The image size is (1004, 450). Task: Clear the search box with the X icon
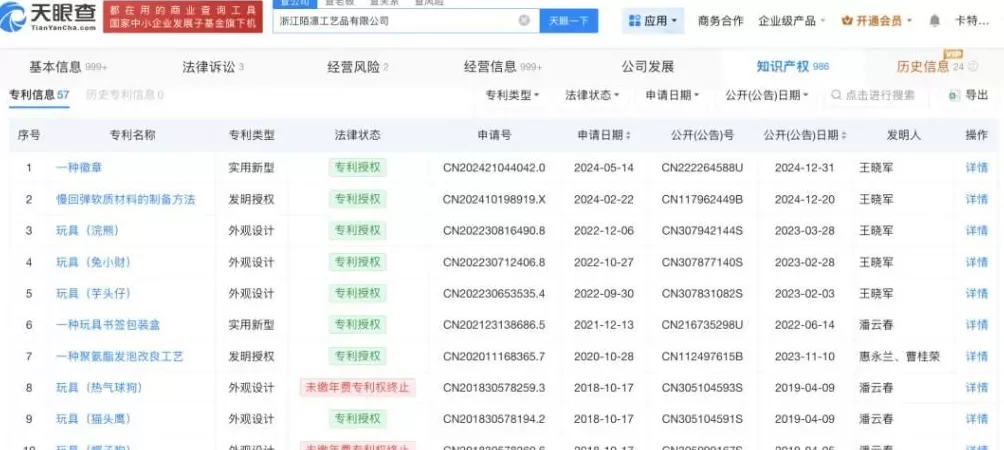click(524, 20)
